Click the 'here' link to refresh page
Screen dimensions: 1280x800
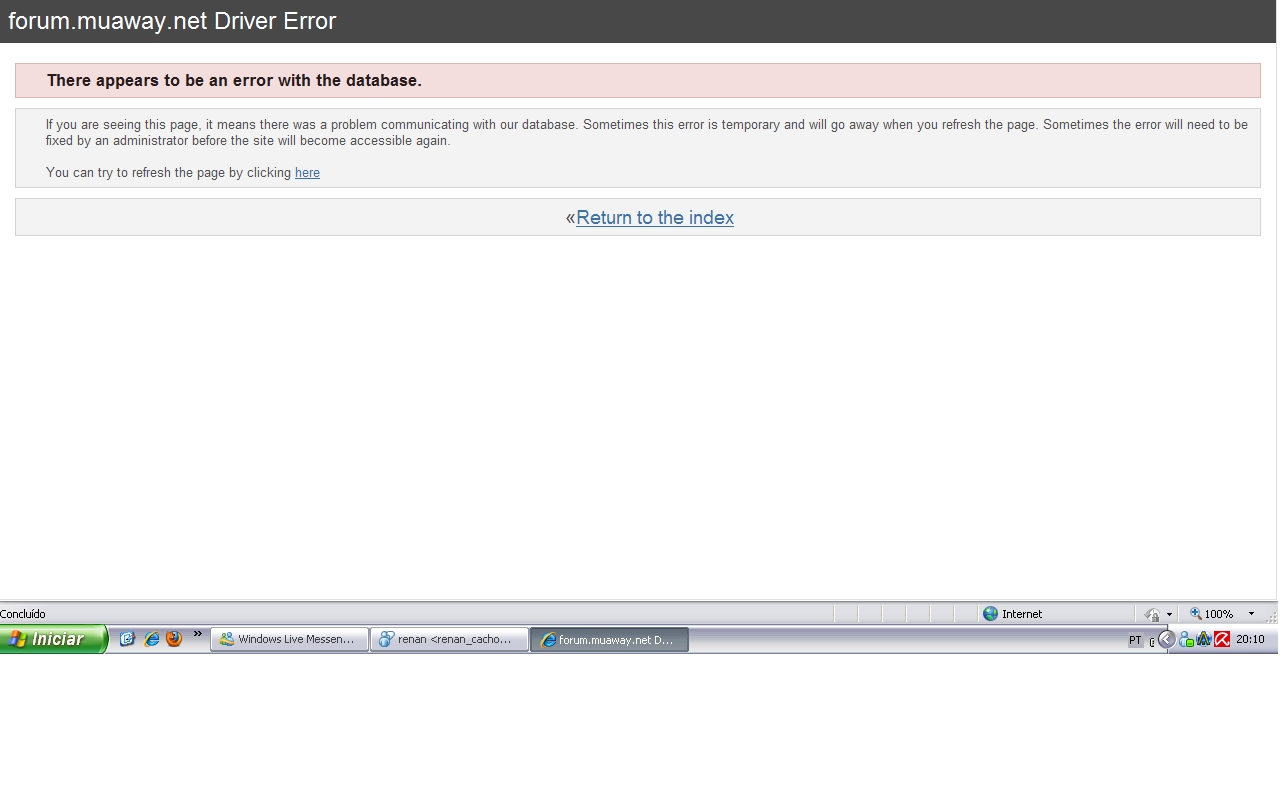coord(307,173)
